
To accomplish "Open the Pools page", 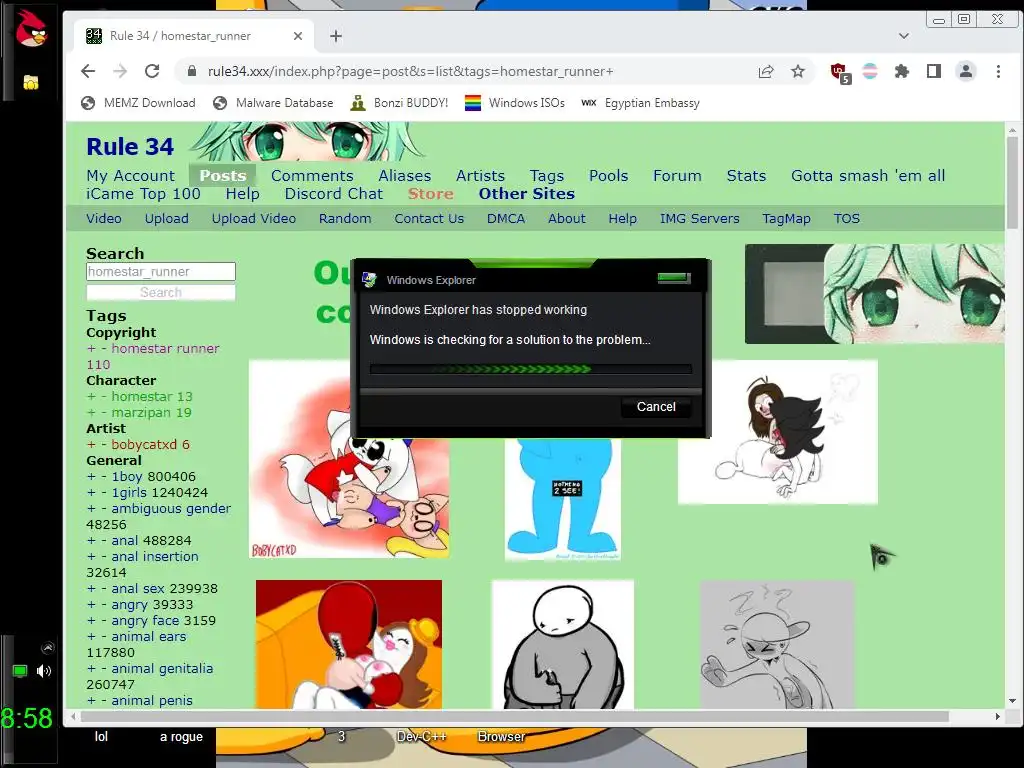I will click(x=609, y=176).
